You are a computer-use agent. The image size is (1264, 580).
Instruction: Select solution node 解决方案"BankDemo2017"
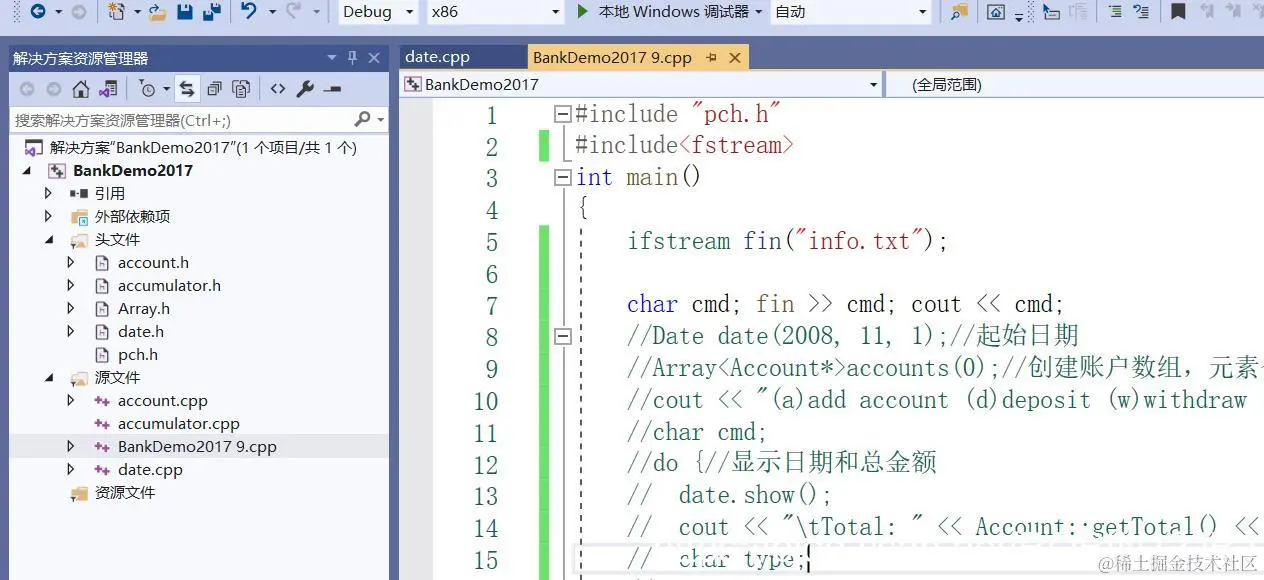tap(203, 147)
